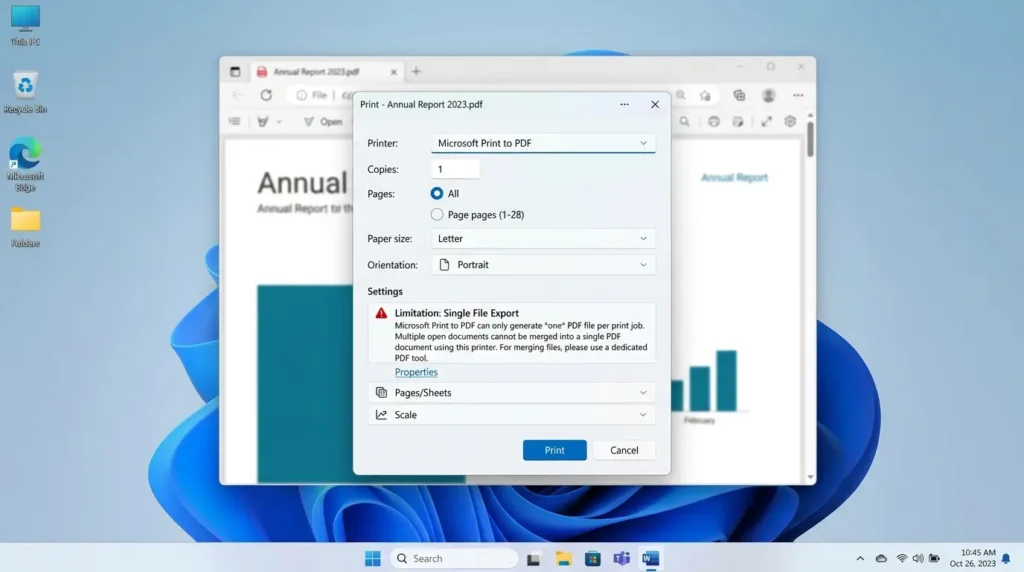Close the Annual Report 2023.pdf tab
This screenshot has width=1024, height=572.
(x=394, y=72)
